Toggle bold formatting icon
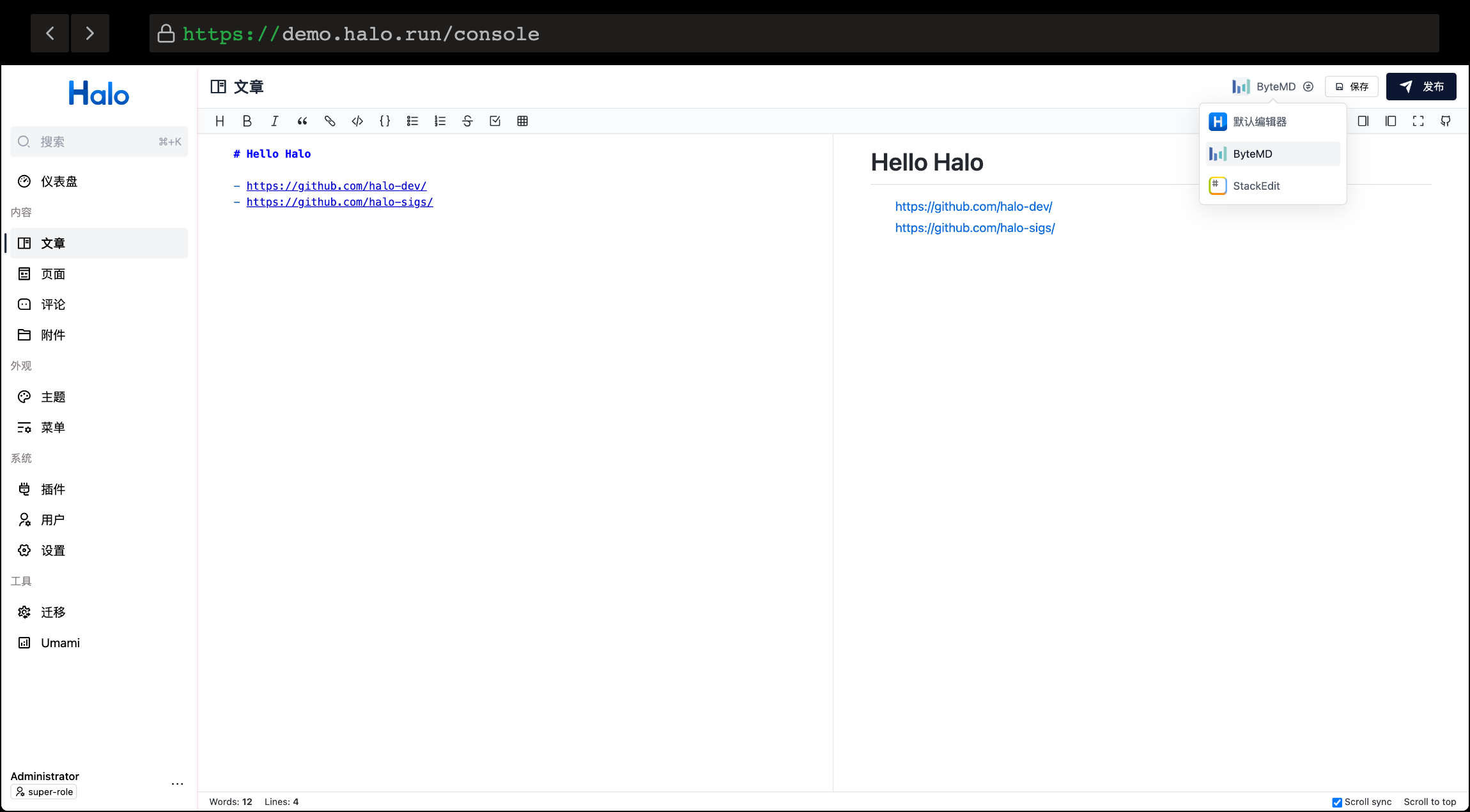The height and width of the screenshot is (812, 1470). [x=247, y=121]
